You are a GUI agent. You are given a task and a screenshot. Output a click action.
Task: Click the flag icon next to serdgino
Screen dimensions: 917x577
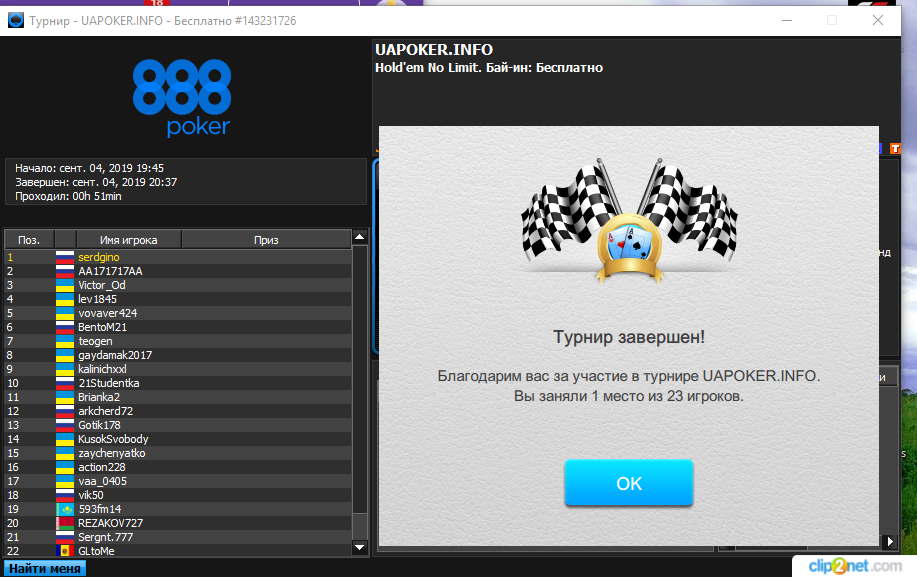65,257
